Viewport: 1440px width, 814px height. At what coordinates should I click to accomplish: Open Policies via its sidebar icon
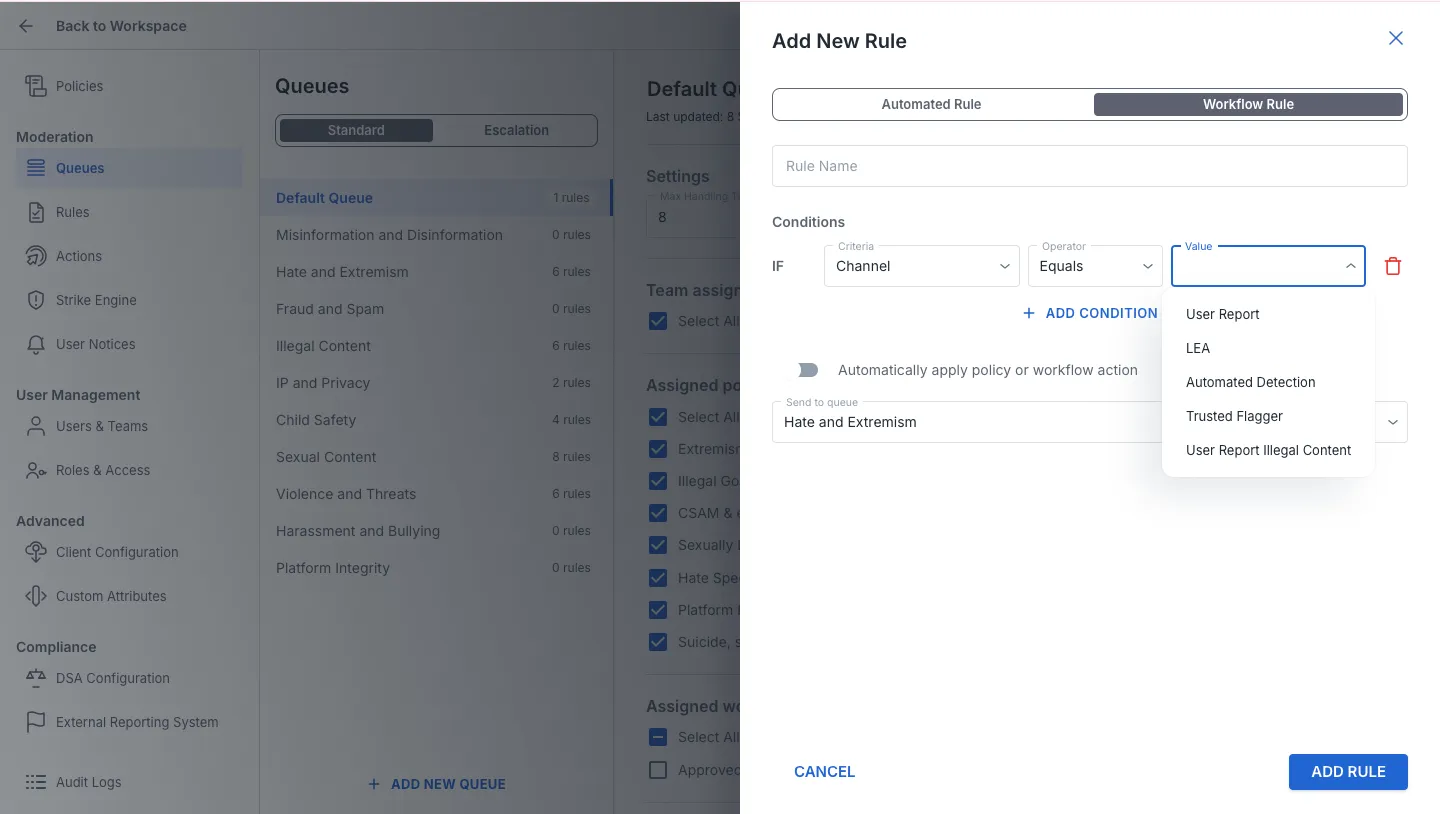click(x=36, y=86)
